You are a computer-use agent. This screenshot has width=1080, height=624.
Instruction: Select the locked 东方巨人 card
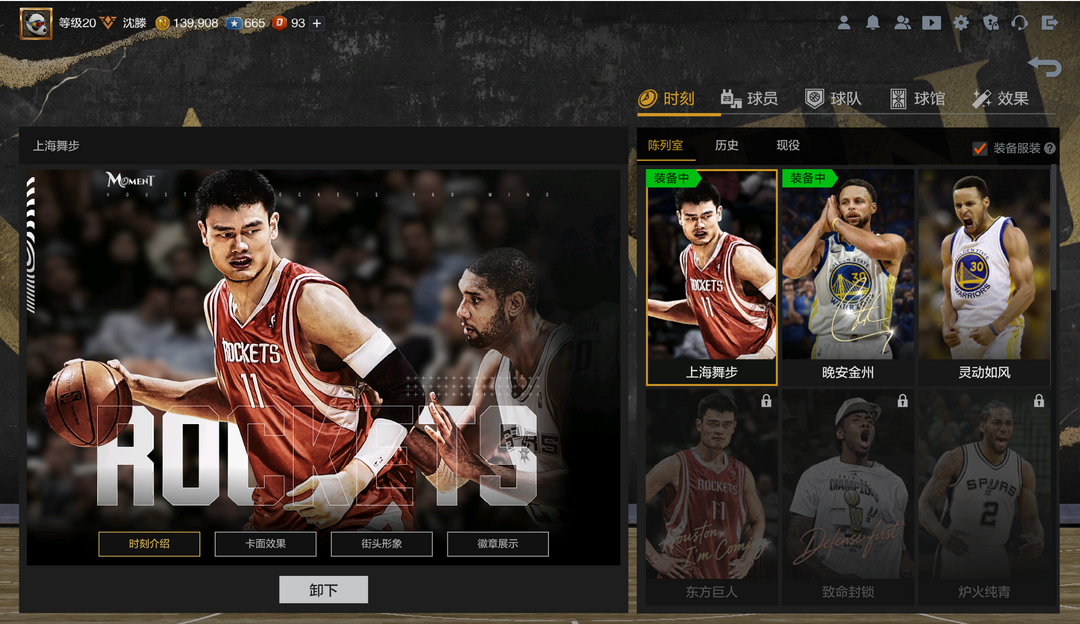[712, 497]
